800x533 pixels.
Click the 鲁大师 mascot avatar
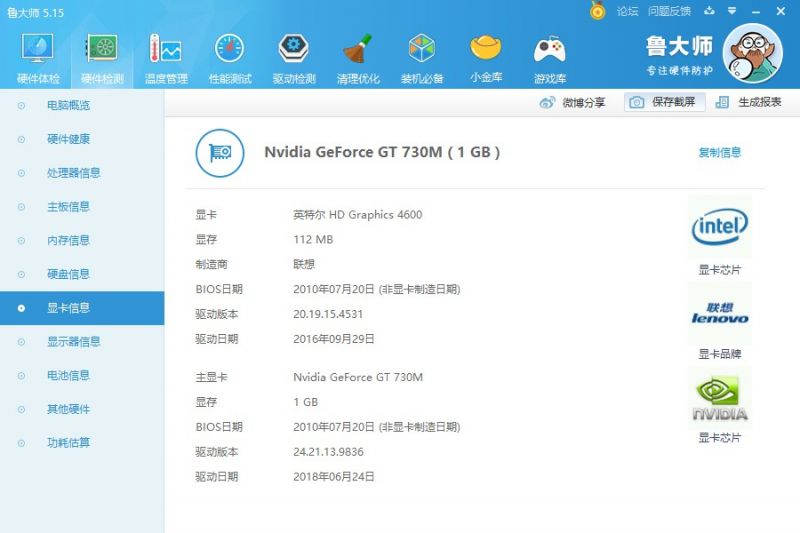tap(753, 54)
